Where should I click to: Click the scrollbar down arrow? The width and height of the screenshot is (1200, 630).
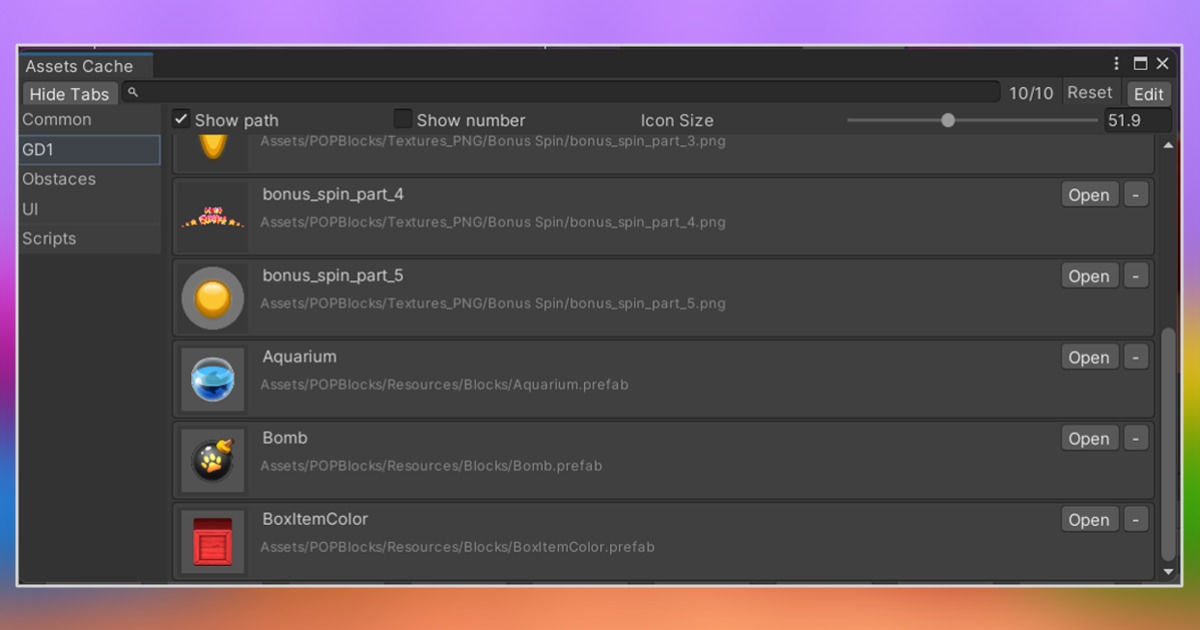click(x=1168, y=572)
